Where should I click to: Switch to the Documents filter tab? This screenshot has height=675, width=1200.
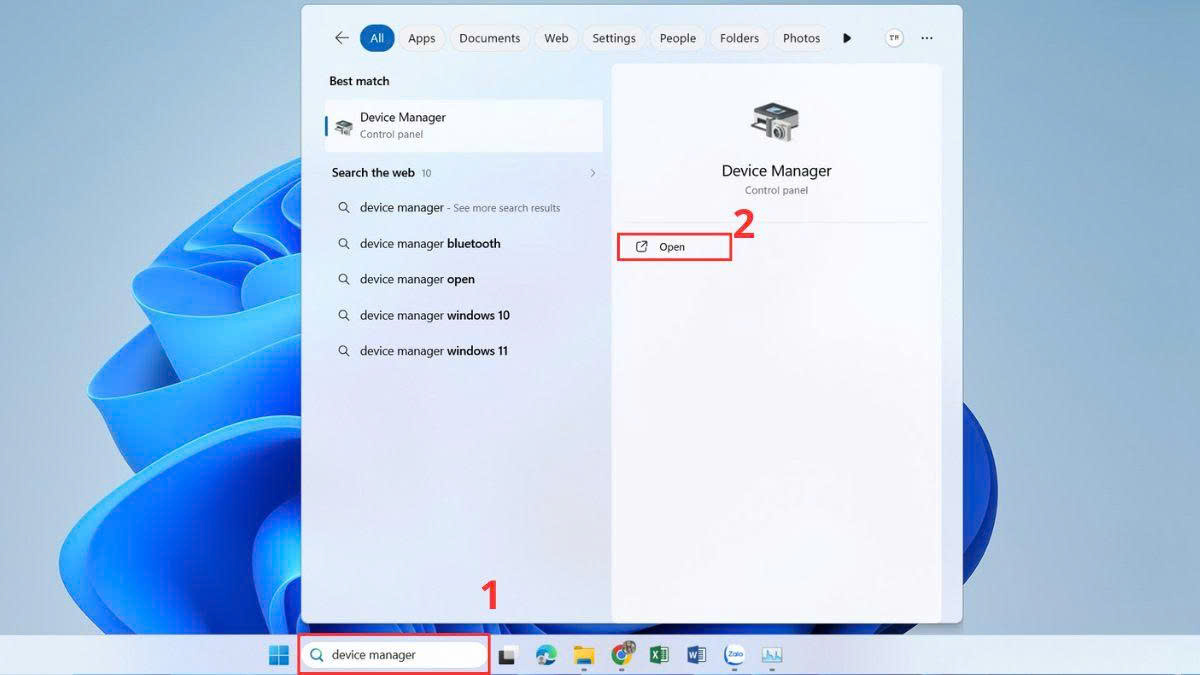pos(490,38)
